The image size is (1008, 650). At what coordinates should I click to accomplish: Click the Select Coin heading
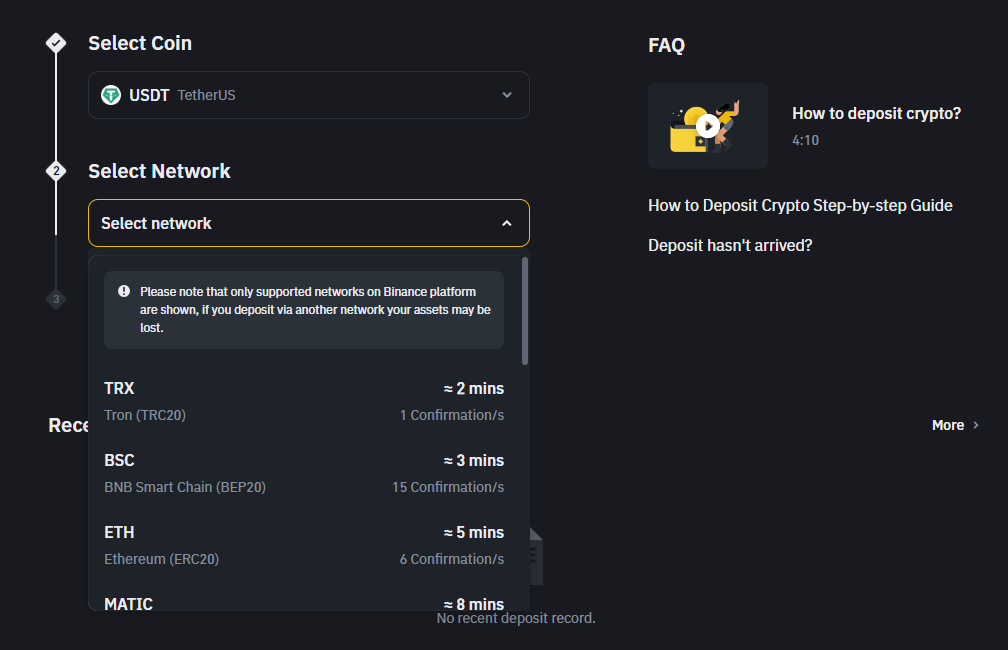coord(140,43)
